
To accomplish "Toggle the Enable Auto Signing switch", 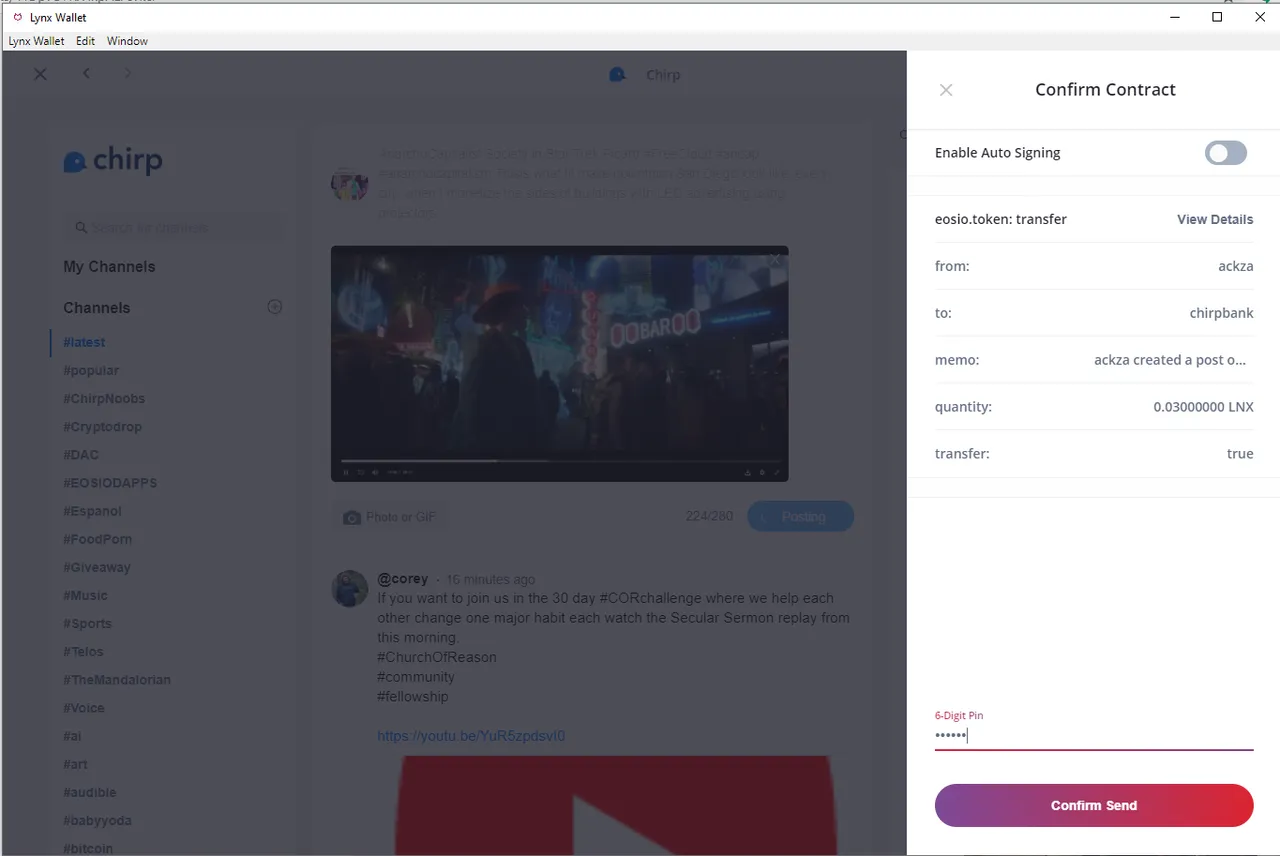I will click(1226, 153).
